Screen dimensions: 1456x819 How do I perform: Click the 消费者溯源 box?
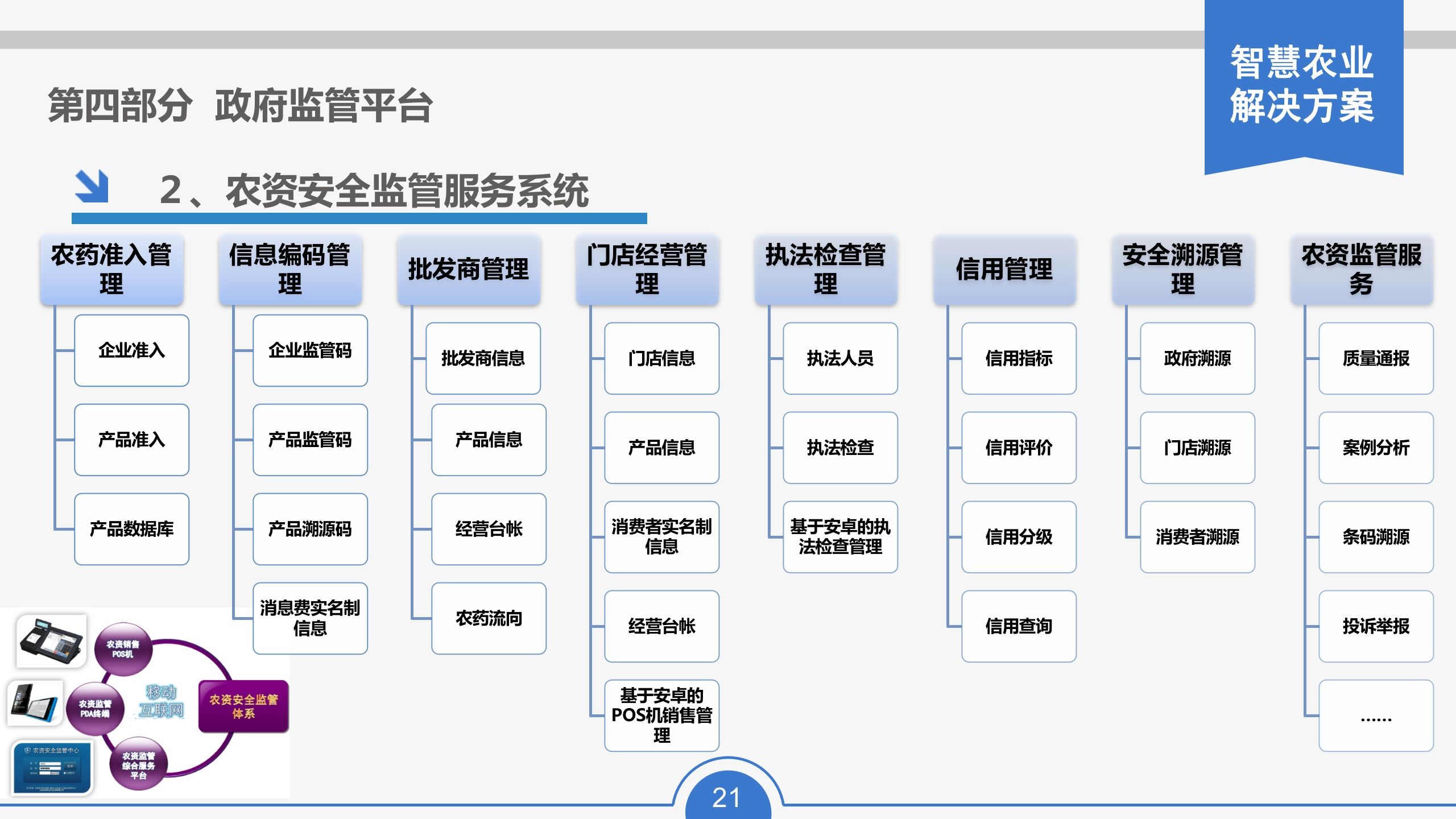1197,537
